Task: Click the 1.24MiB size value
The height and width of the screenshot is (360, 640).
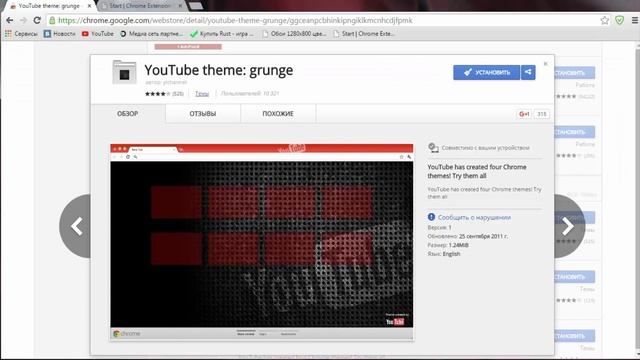Action: click(458, 245)
